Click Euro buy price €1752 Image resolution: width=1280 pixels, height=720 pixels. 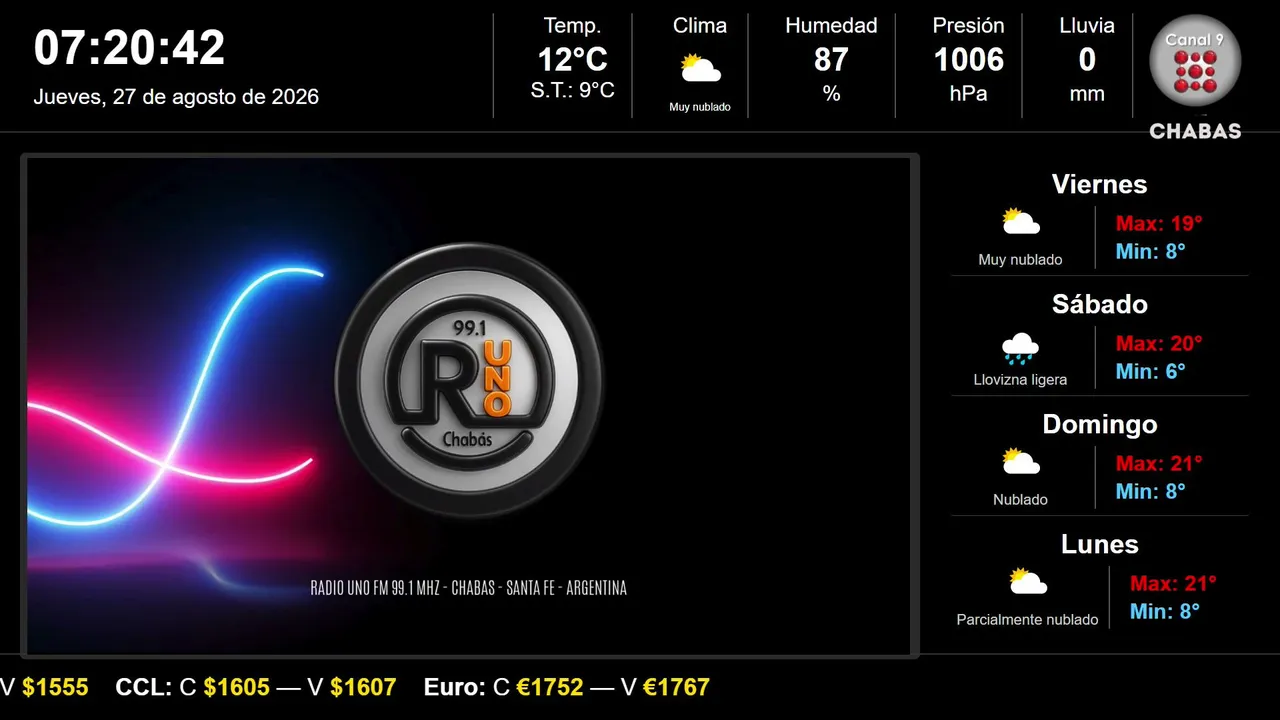pyautogui.click(x=550, y=687)
